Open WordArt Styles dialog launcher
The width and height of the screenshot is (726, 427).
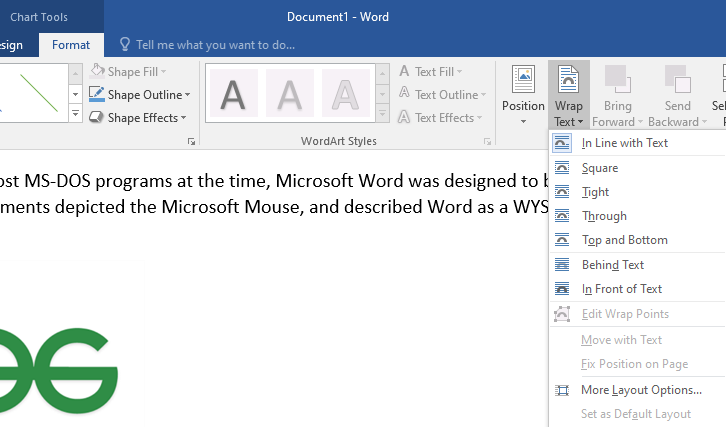487,142
